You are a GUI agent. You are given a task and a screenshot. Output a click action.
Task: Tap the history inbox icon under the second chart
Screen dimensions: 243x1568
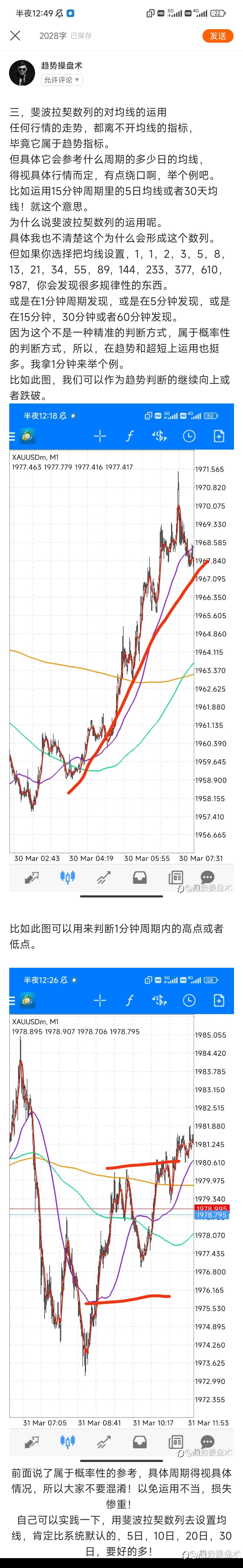tap(140, 1441)
